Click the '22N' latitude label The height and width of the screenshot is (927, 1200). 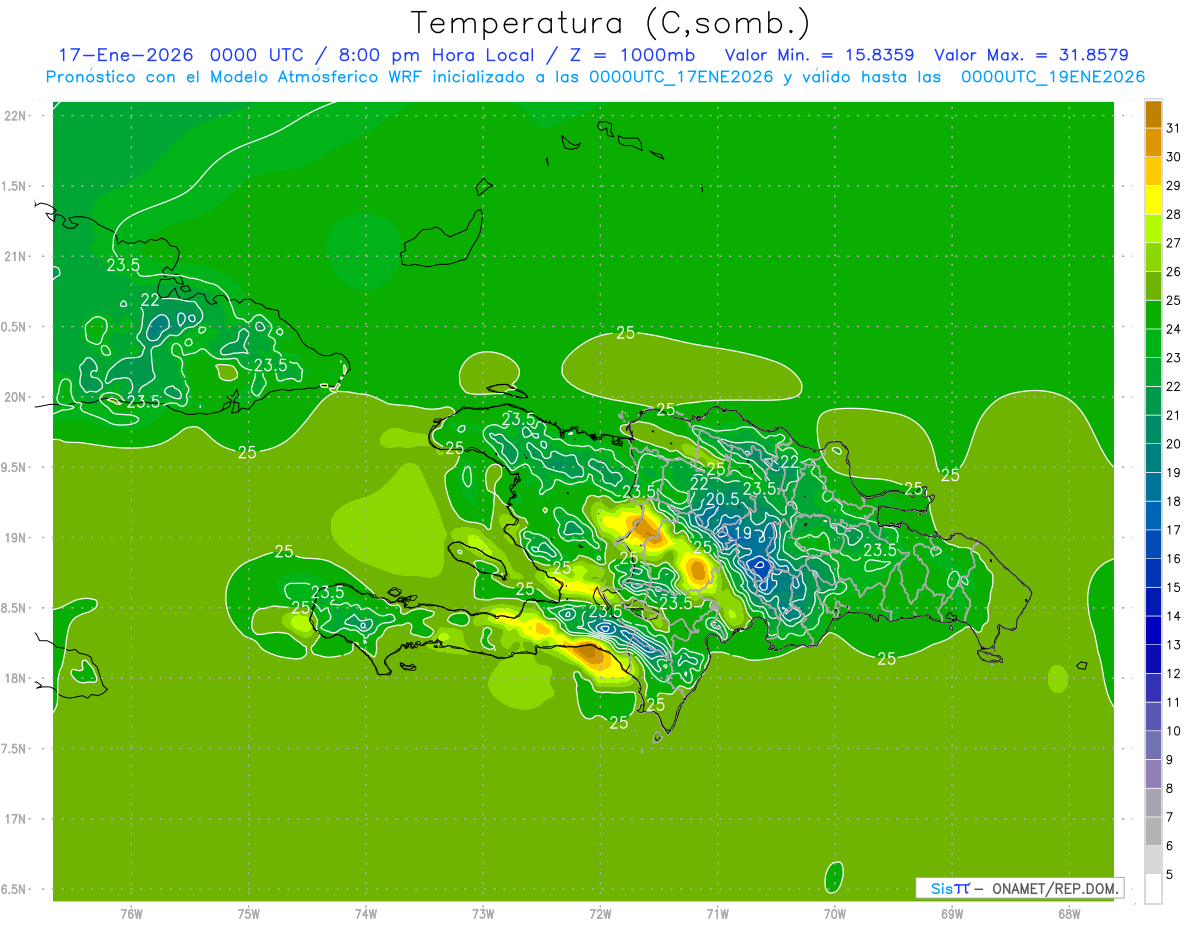[x=15, y=115]
